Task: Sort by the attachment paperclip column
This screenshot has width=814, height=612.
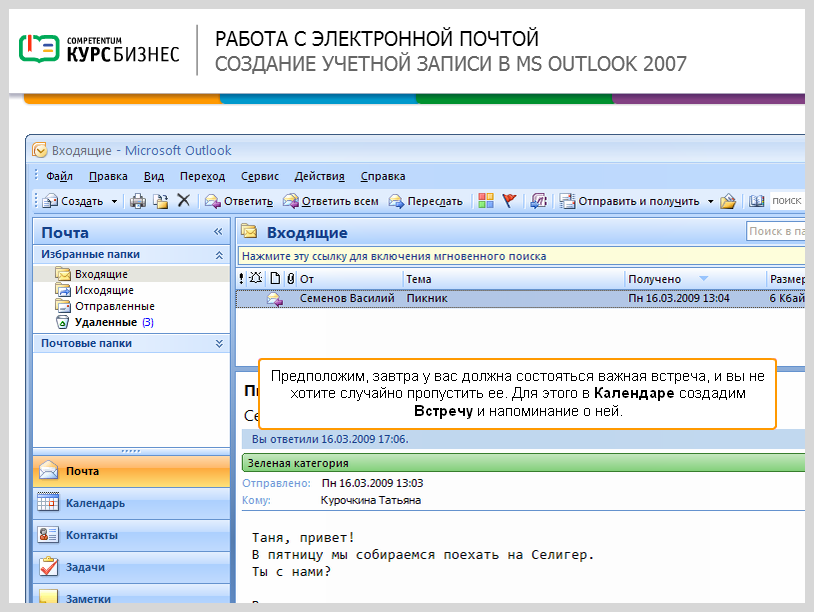Action: (x=291, y=279)
